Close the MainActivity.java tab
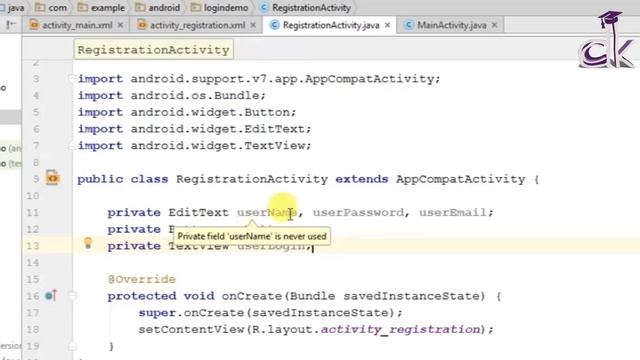 pyautogui.click(x=494, y=25)
